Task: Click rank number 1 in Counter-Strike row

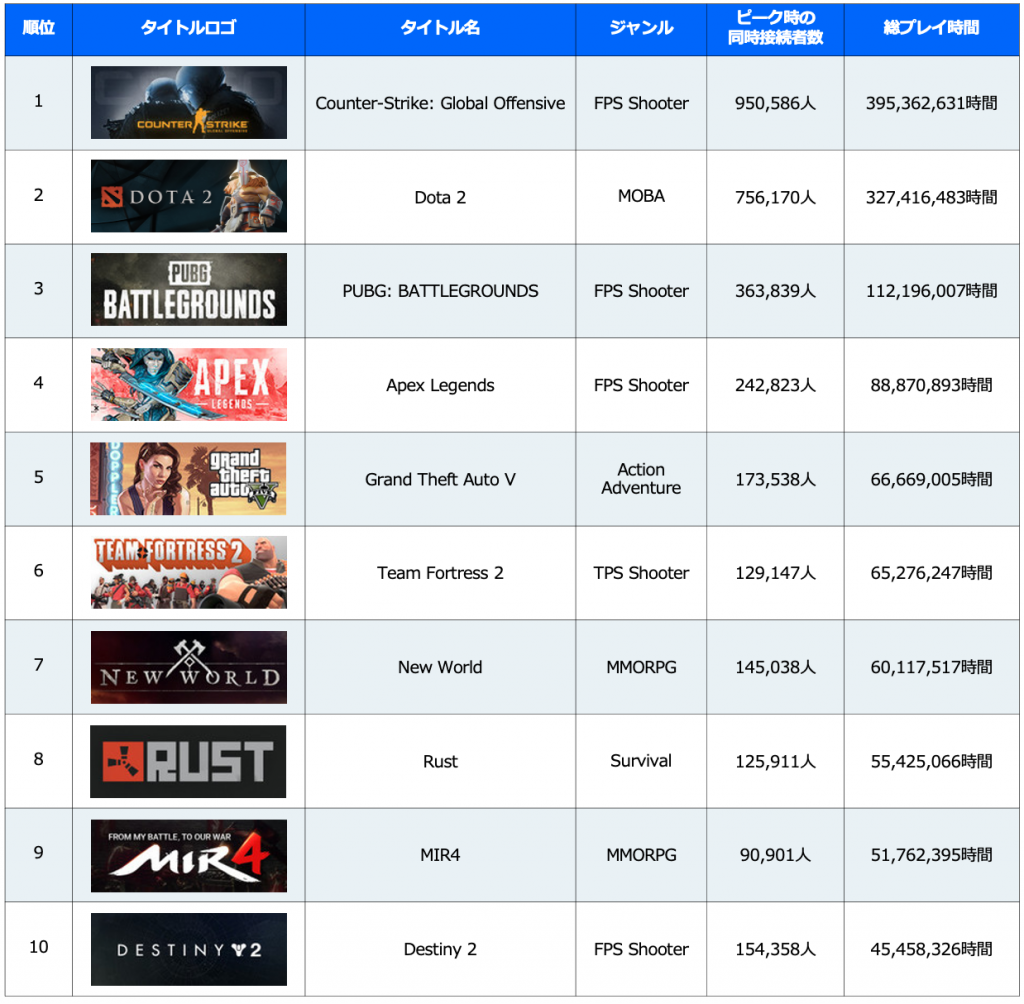Action: [x=39, y=101]
